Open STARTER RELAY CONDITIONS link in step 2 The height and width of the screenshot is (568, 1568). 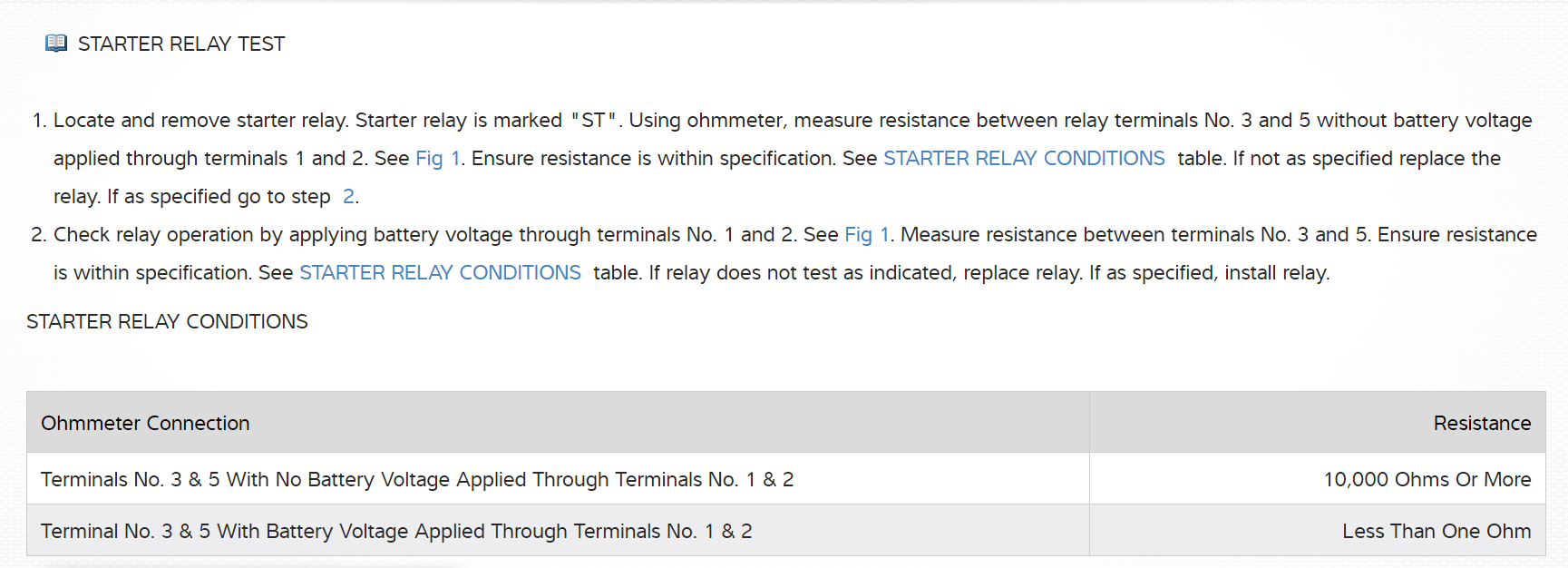[x=440, y=273]
